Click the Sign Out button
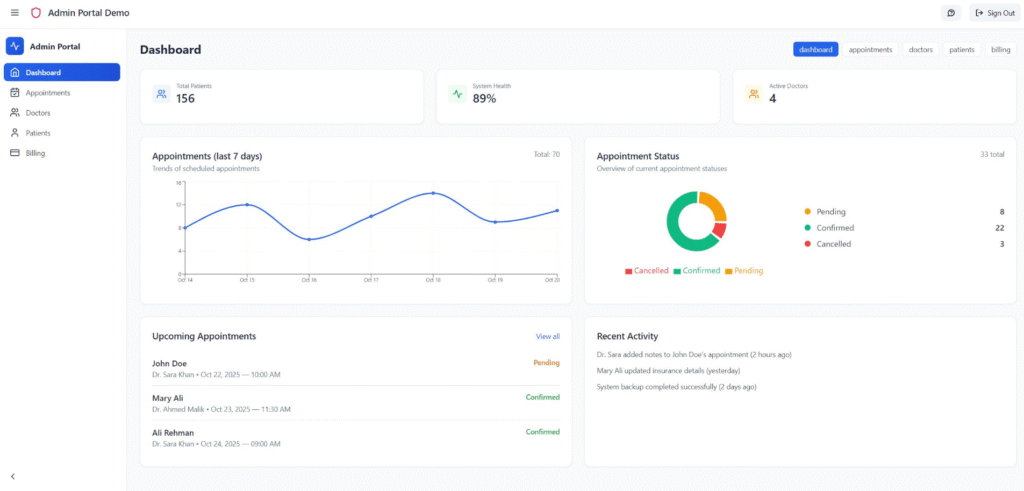 [994, 13]
